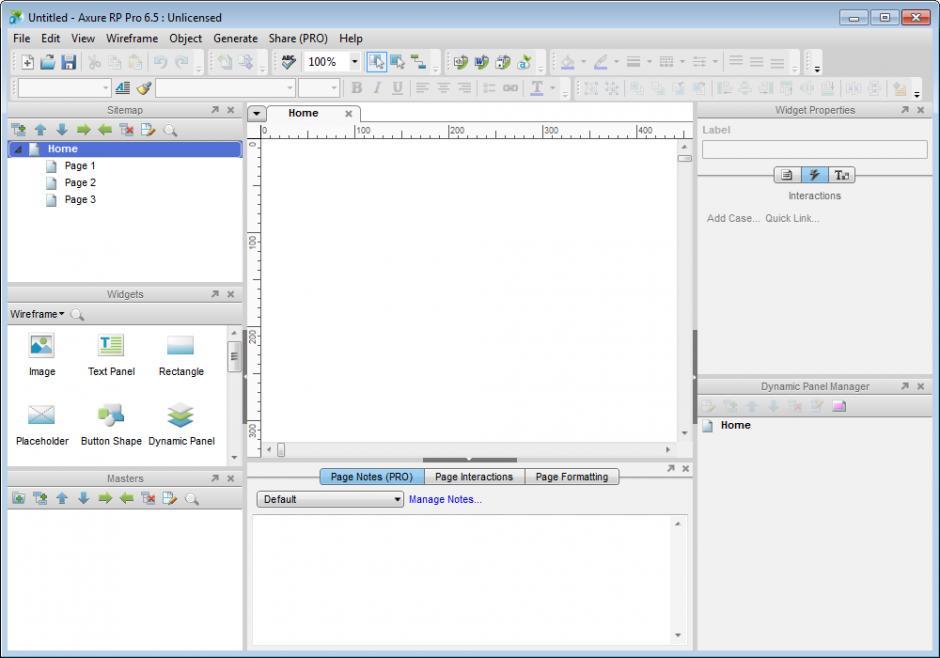Viewport: 940px width, 658px height.
Task: Search the Sitemap with the magnifier icon
Action: (170, 130)
